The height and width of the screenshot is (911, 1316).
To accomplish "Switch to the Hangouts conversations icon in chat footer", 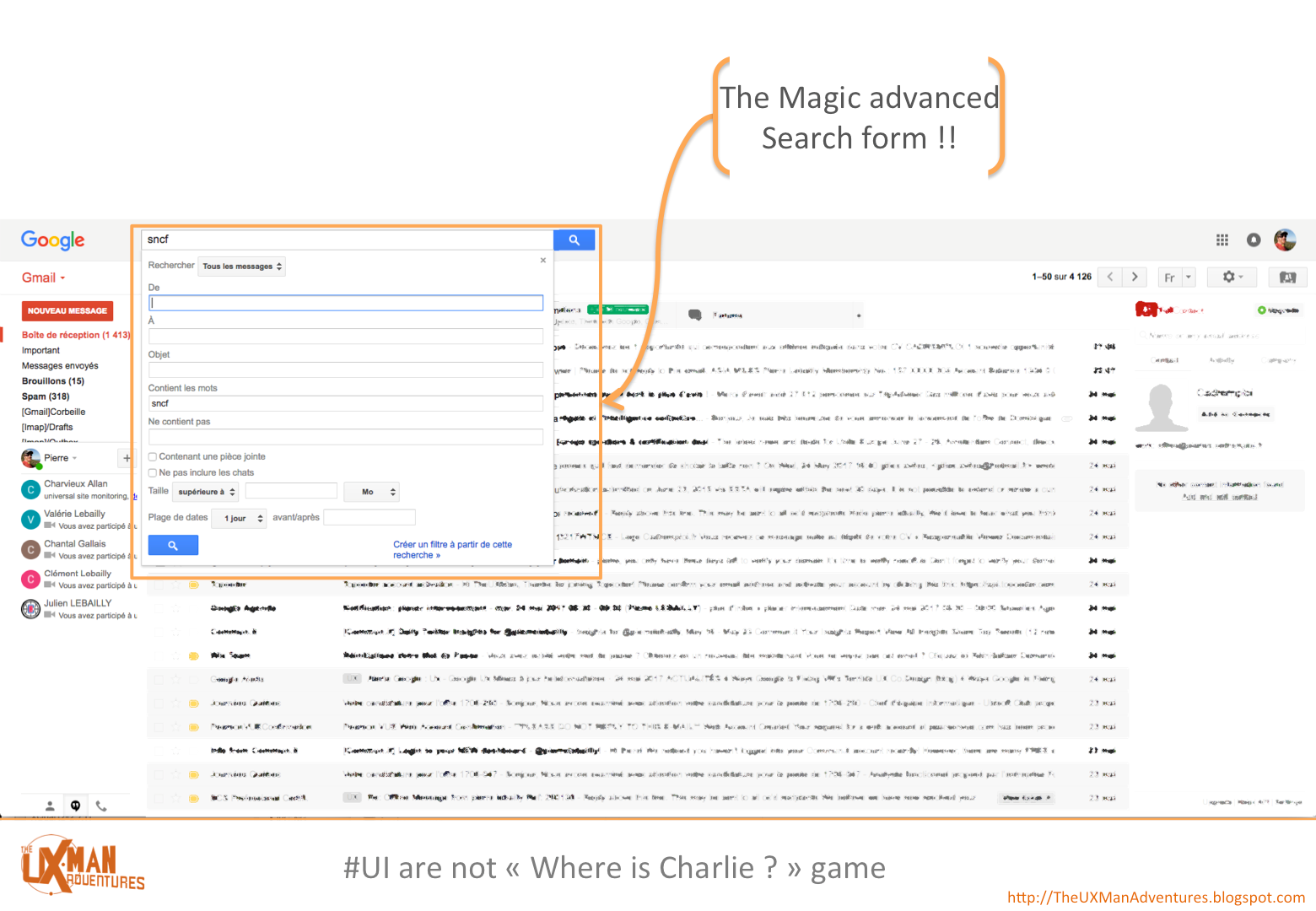I will coord(75,806).
